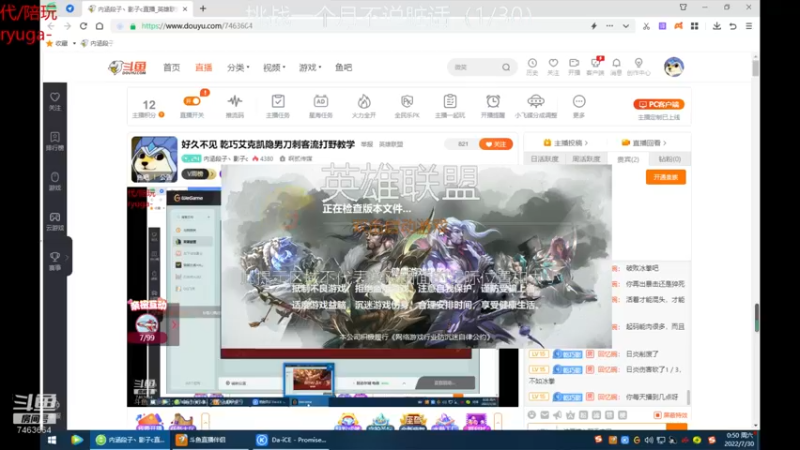
Task: Click the Douyu logo
Action: [x=128, y=67]
